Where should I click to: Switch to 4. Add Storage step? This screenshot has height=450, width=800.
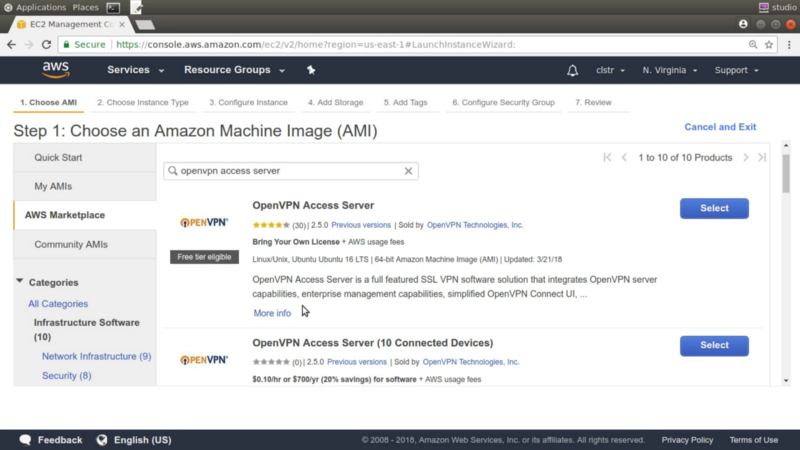(335, 103)
